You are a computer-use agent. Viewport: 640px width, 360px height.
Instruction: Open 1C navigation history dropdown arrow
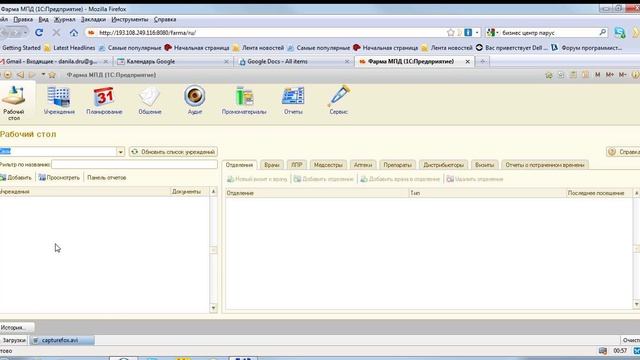(x=43, y=75)
